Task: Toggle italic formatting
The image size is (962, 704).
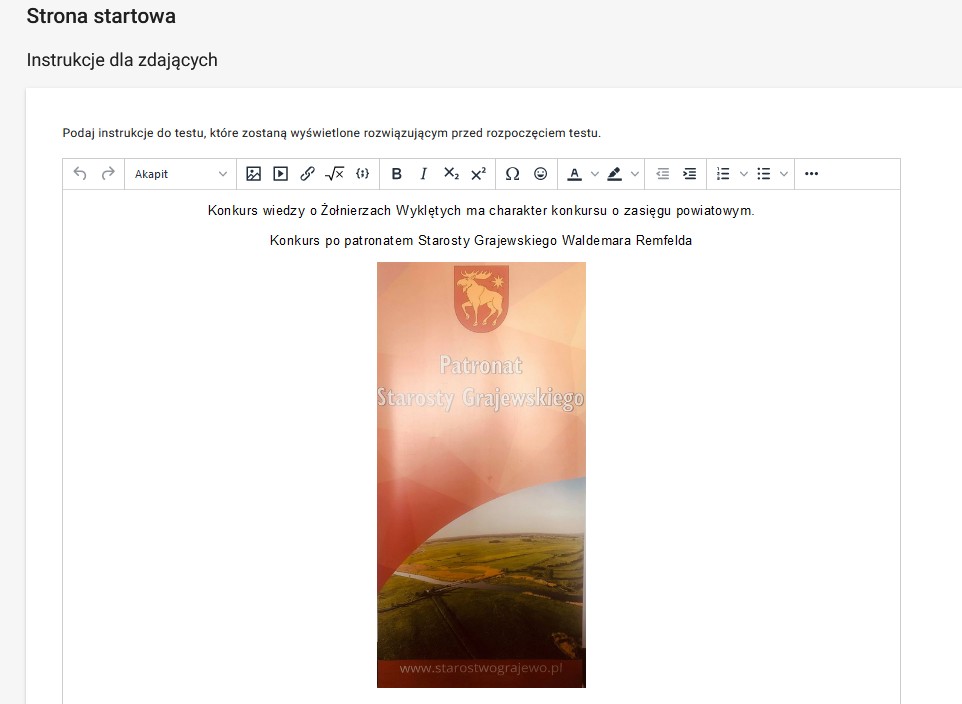Action: point(424,174)
